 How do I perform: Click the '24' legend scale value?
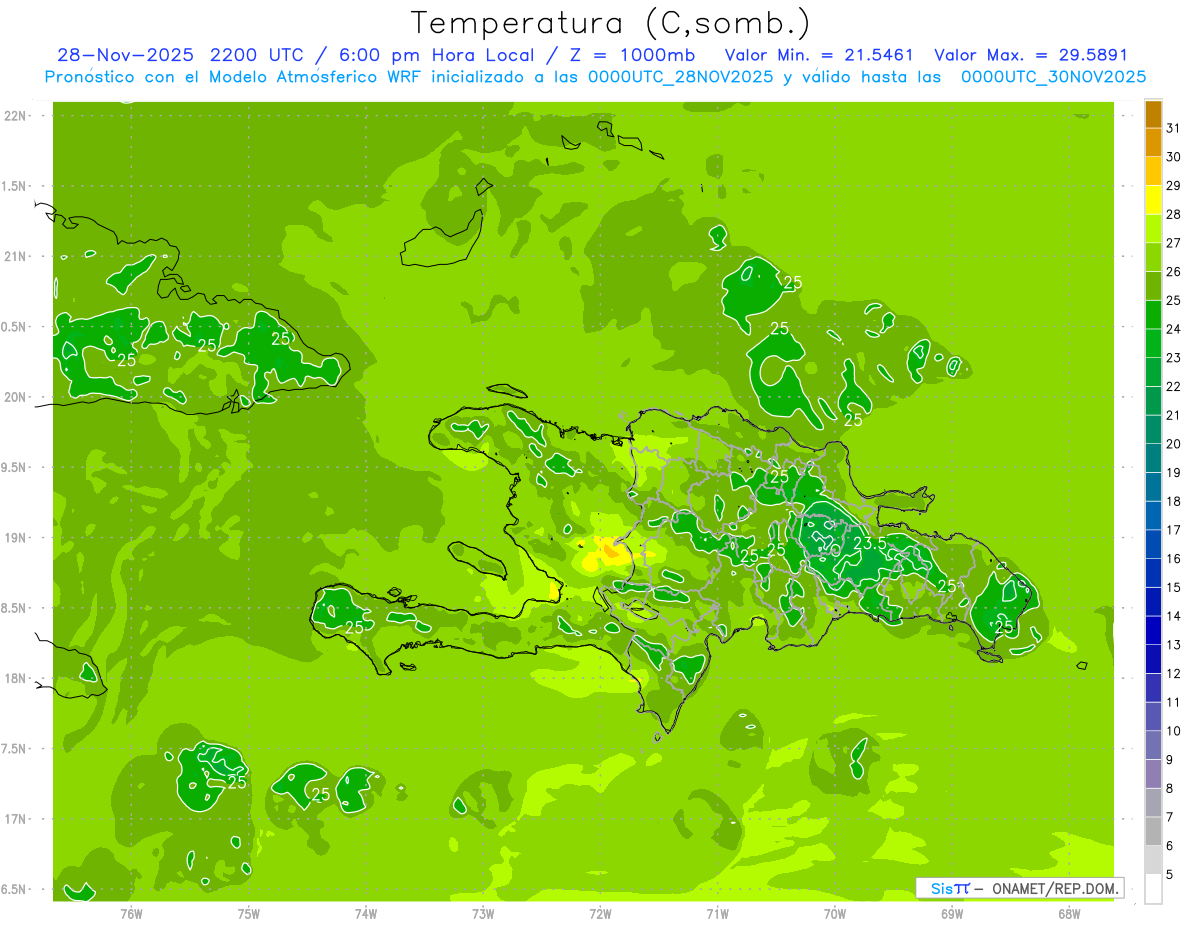pyautogui.click(x=1173, y=329)
